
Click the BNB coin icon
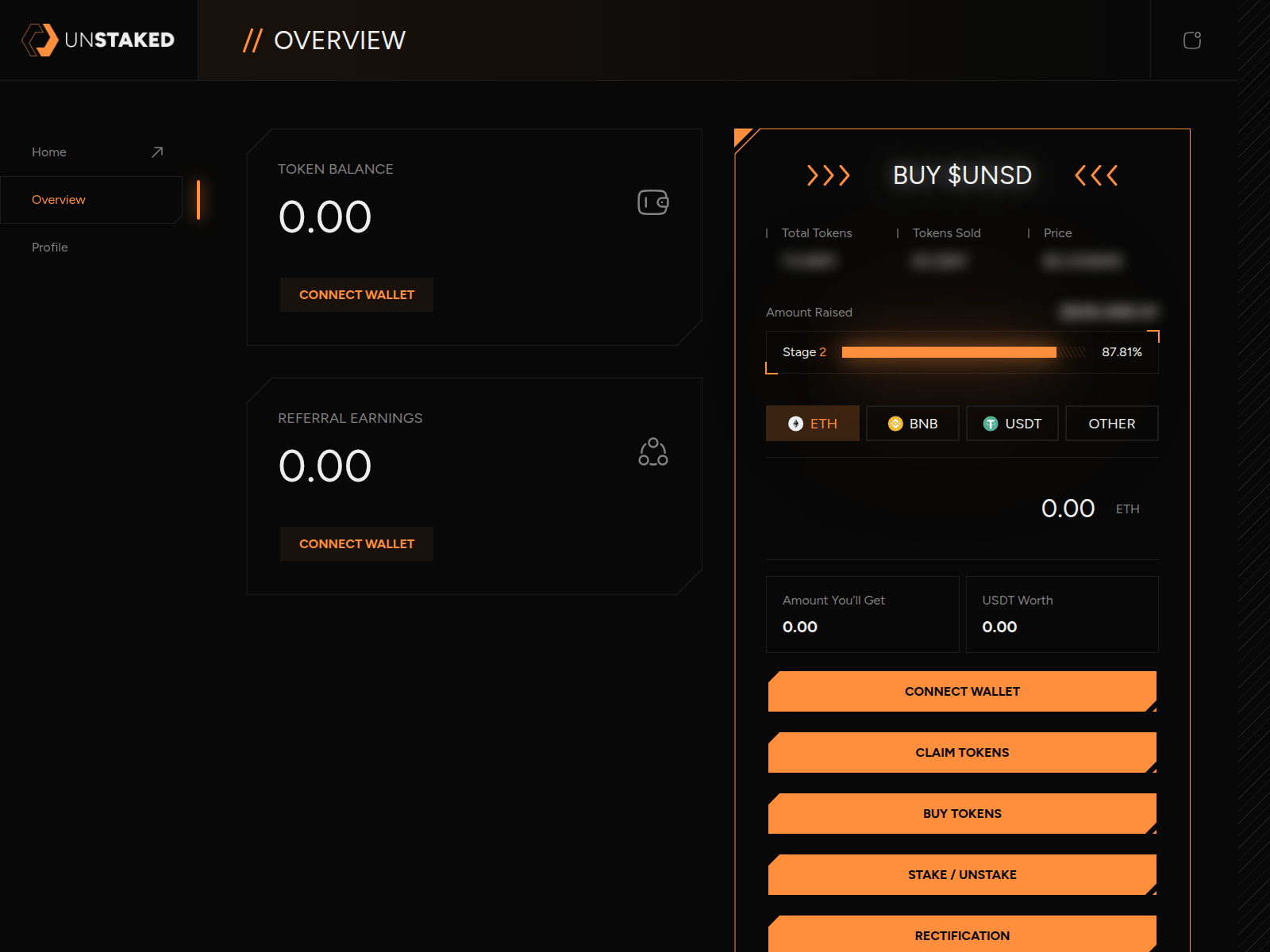coord(895,424)
